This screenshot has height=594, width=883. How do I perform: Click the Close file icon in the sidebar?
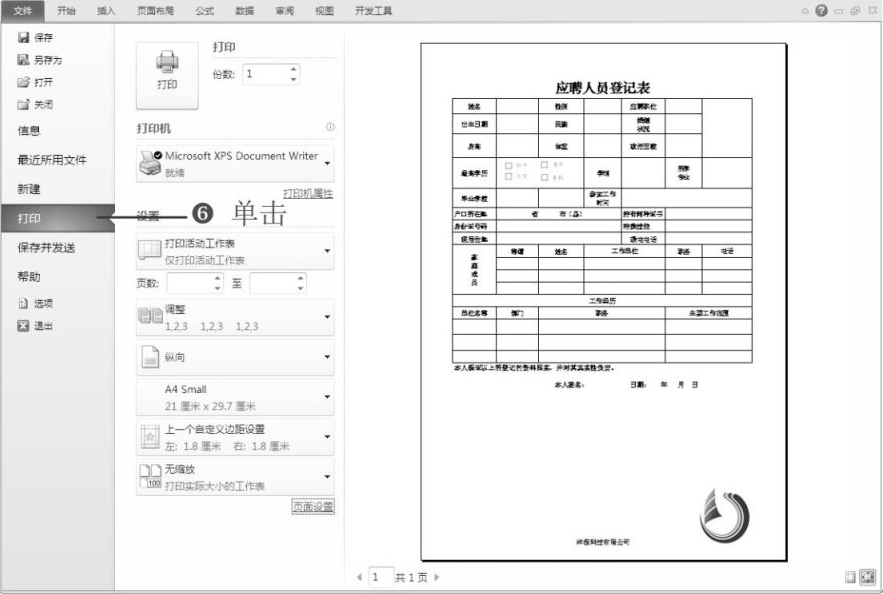pos(23,104)
